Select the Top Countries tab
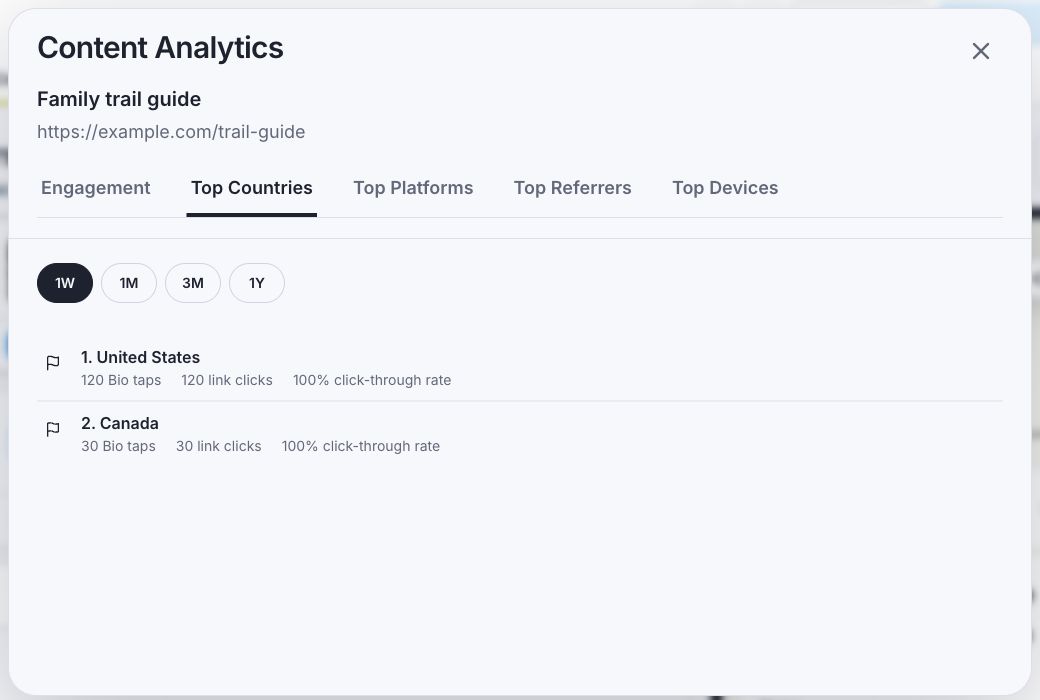Screen dimensions: 1040x700 251,188
